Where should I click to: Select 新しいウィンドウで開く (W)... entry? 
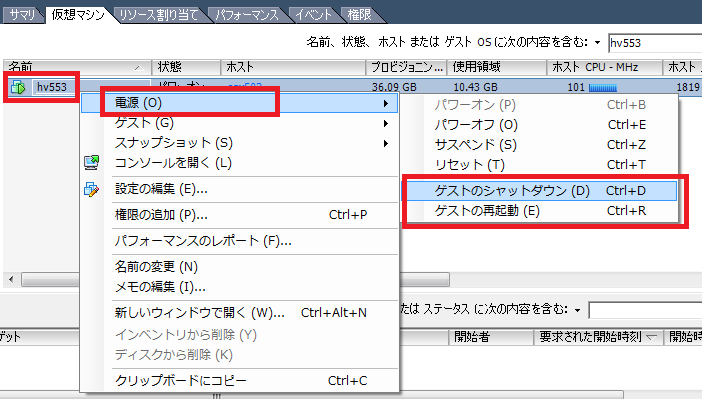(x=240, y=313)
